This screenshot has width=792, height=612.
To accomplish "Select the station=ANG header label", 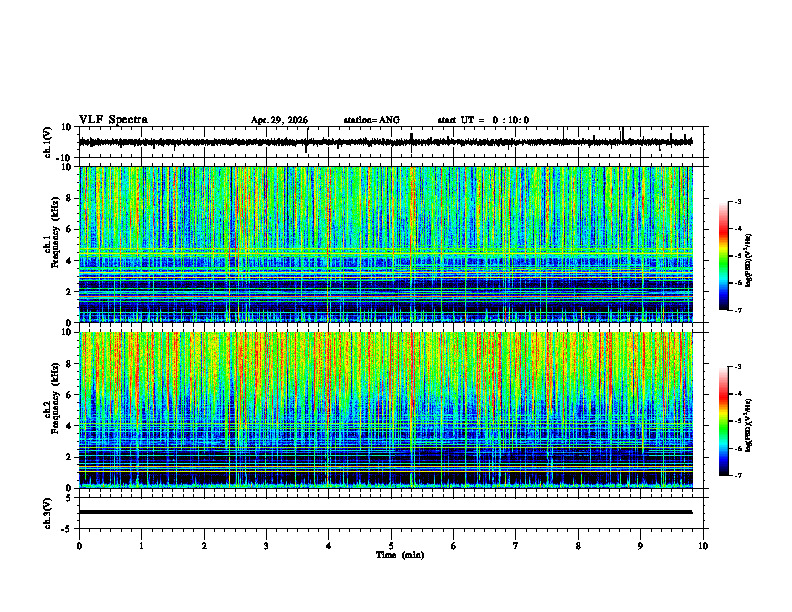I will point(372,120).
